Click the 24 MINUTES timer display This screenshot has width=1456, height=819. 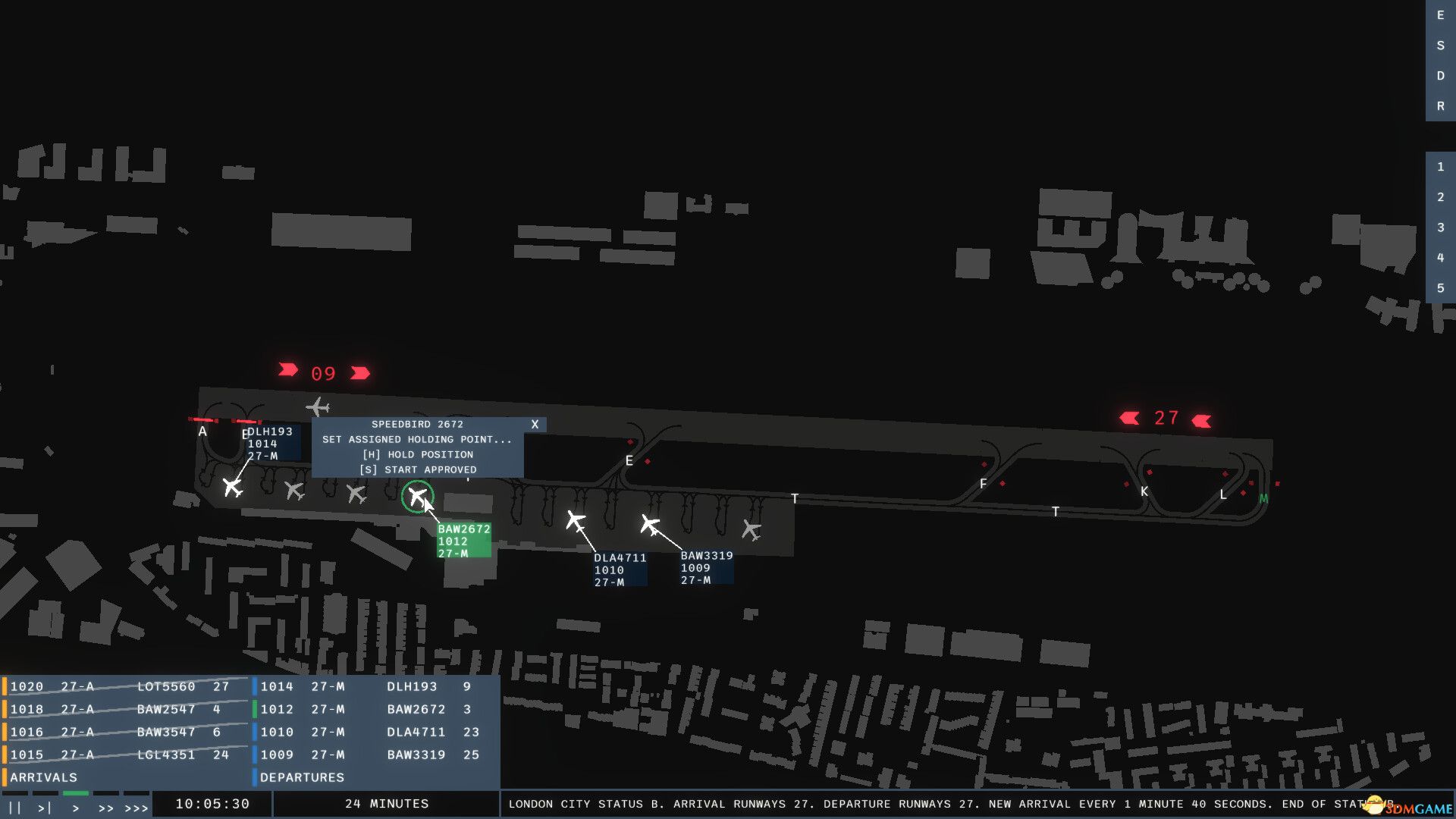(386, 803)
